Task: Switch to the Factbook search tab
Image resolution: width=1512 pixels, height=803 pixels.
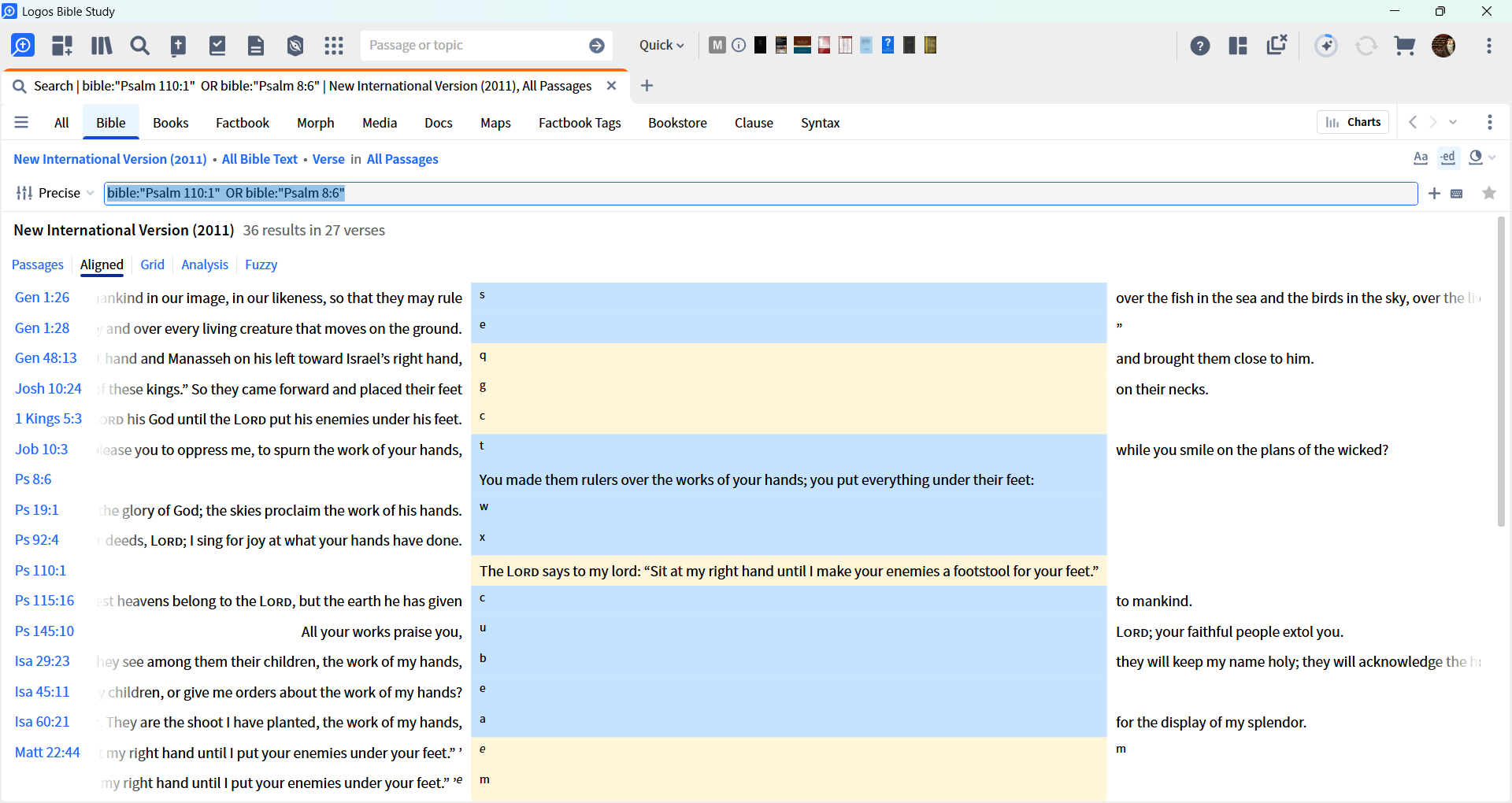Action: point(243,123)
